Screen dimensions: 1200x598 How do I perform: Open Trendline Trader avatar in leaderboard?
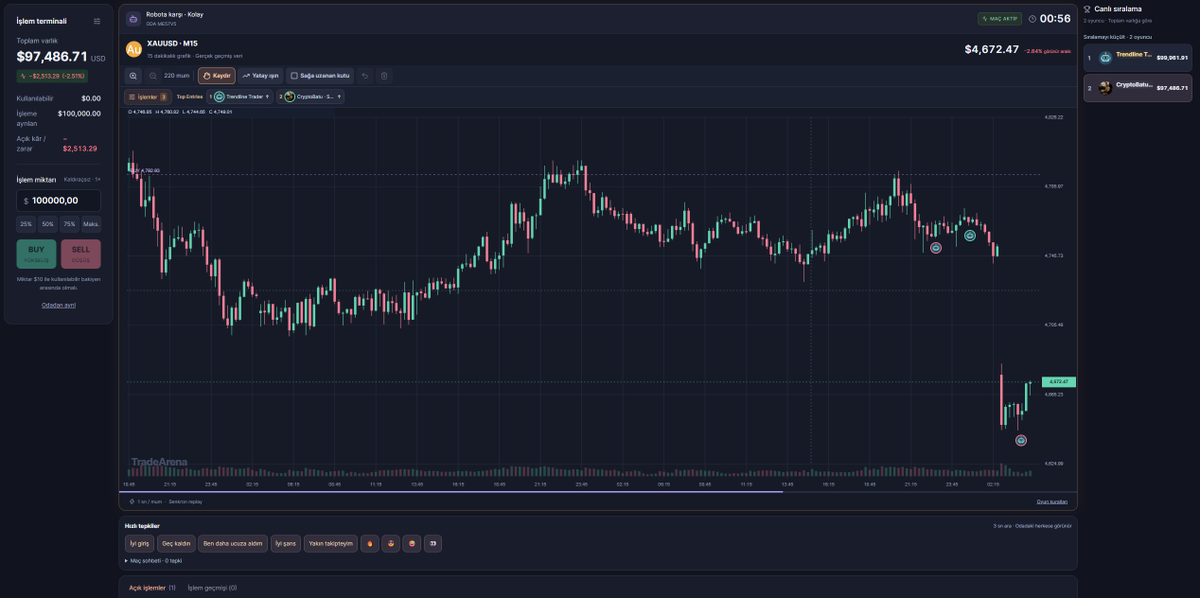1105,58
